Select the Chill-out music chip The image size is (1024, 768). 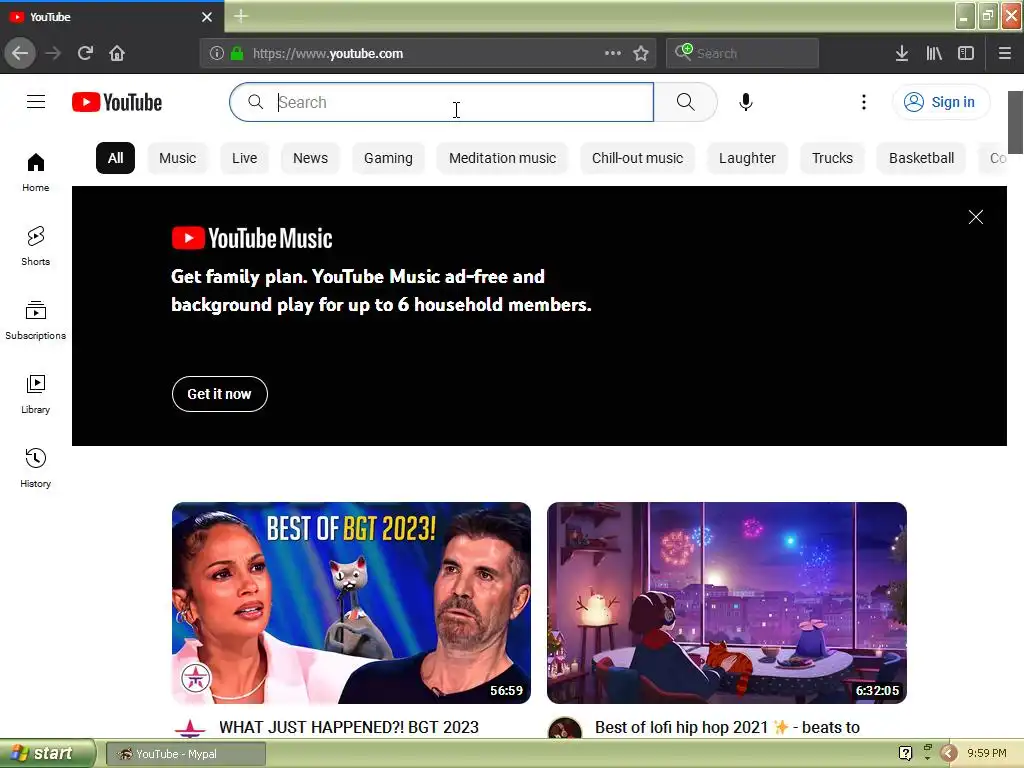(x=637, y=158)
